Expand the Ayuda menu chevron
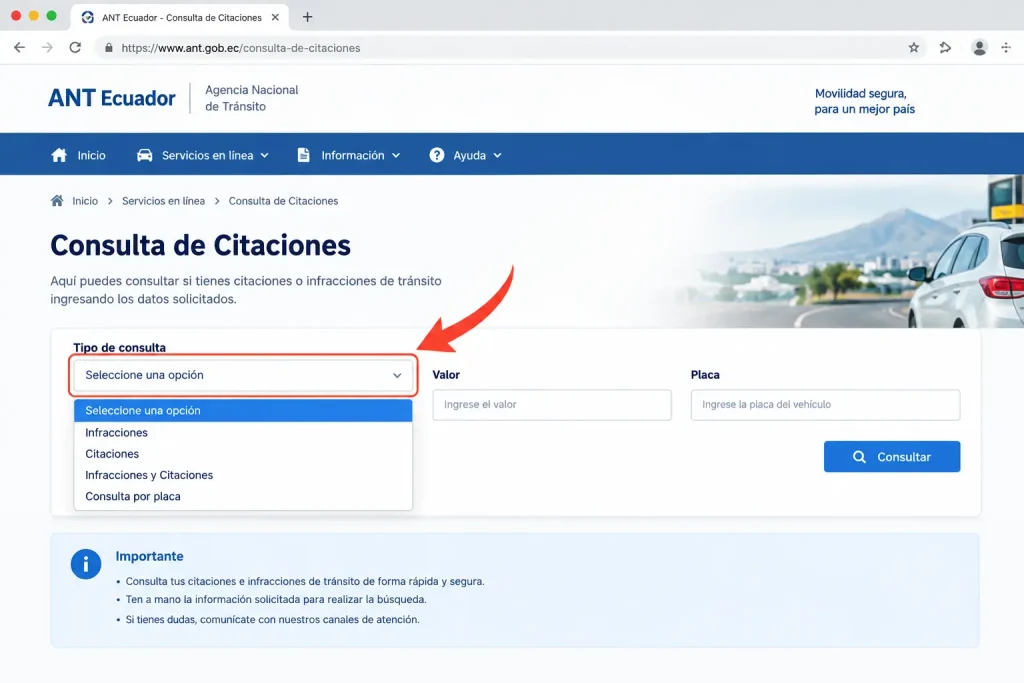 coord(497,155)
